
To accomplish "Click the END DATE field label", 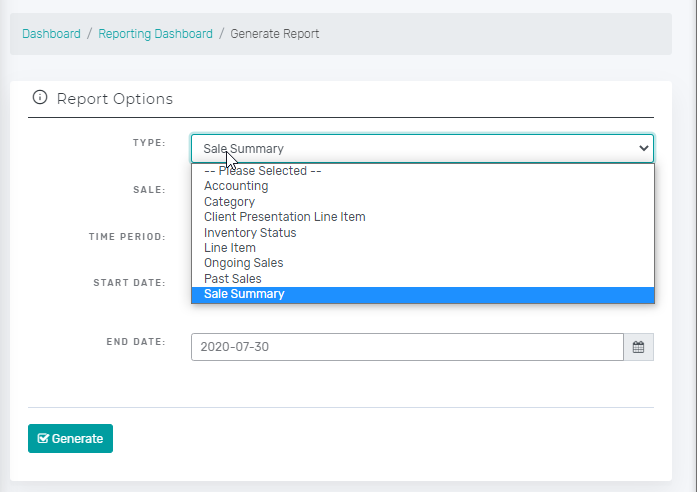I will coord(136,342).
